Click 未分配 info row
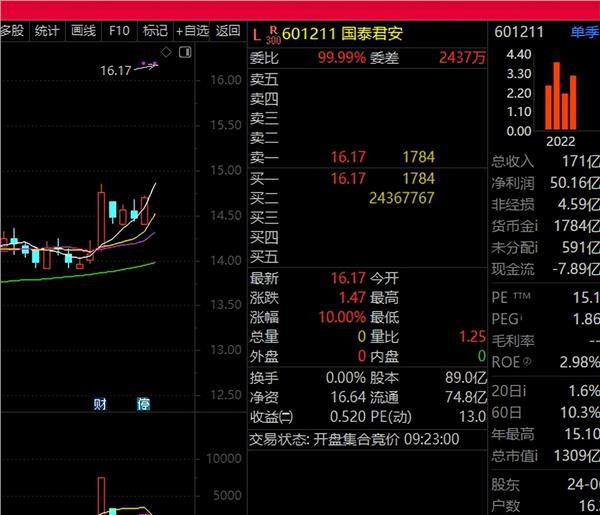 545,248
